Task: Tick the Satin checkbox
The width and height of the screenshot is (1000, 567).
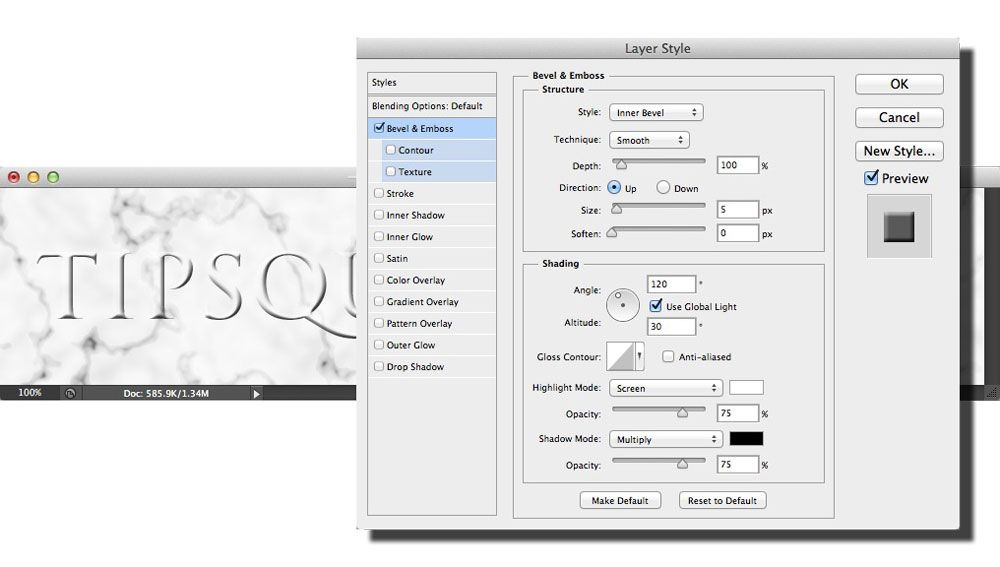Action: pos(379,258)
